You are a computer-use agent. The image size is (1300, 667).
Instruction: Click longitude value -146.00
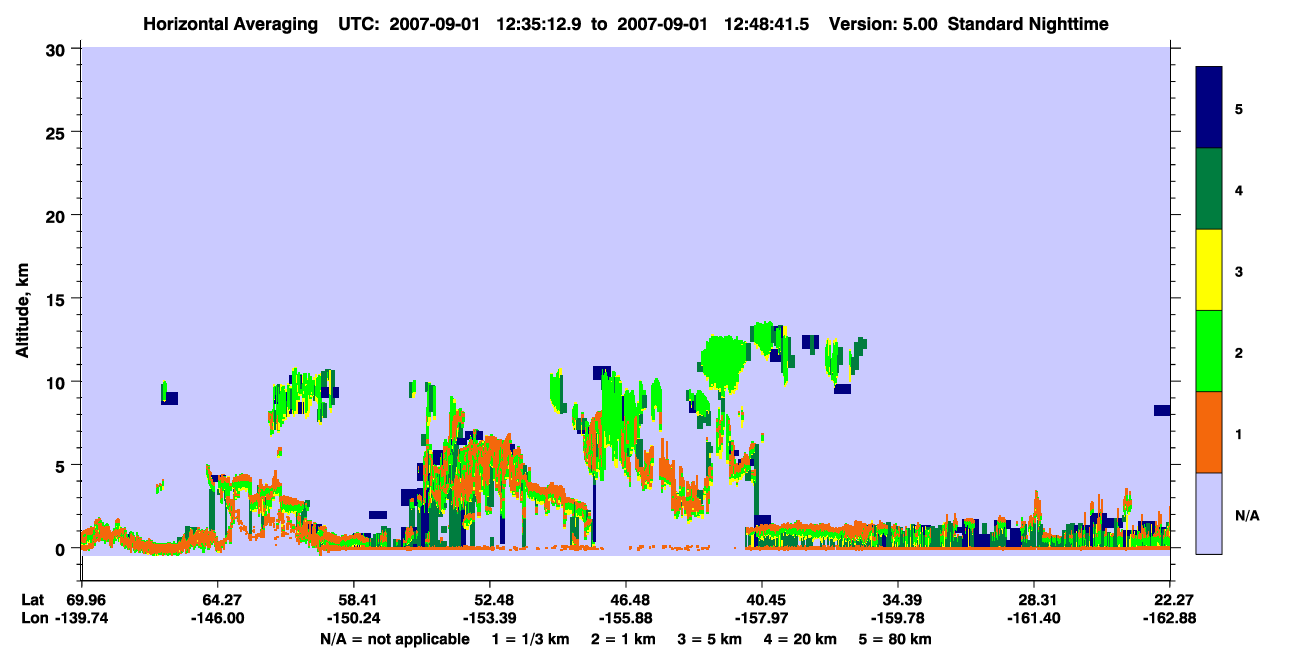click(217, 618)
